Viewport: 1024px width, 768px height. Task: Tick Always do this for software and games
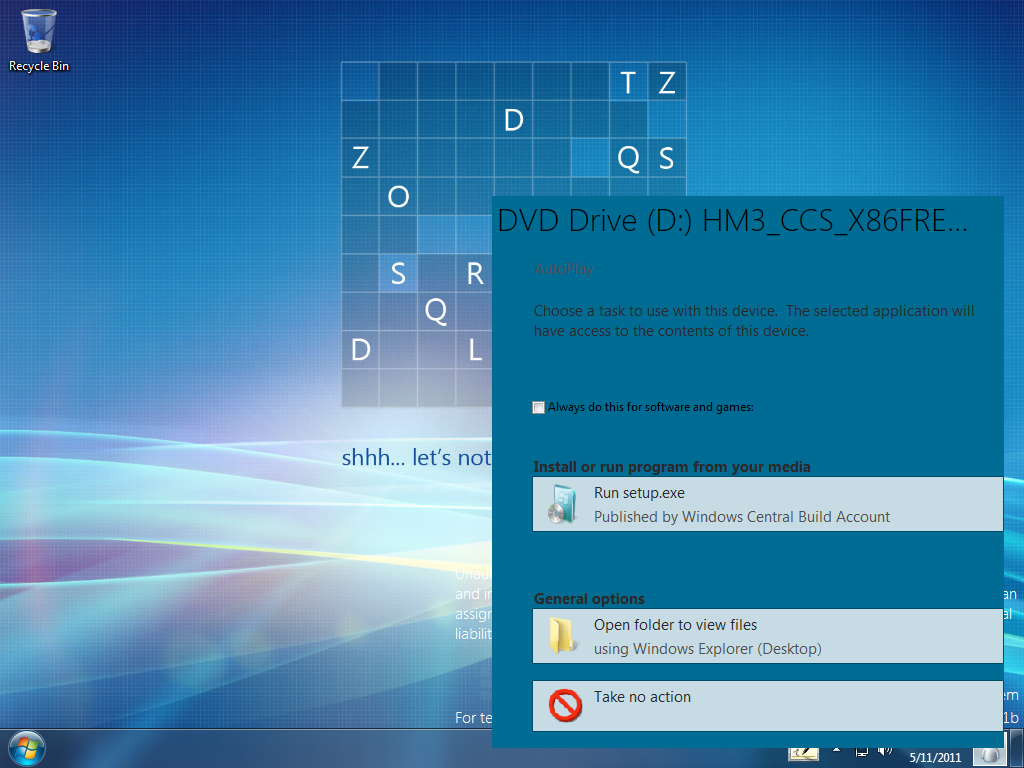click(539, 408)
